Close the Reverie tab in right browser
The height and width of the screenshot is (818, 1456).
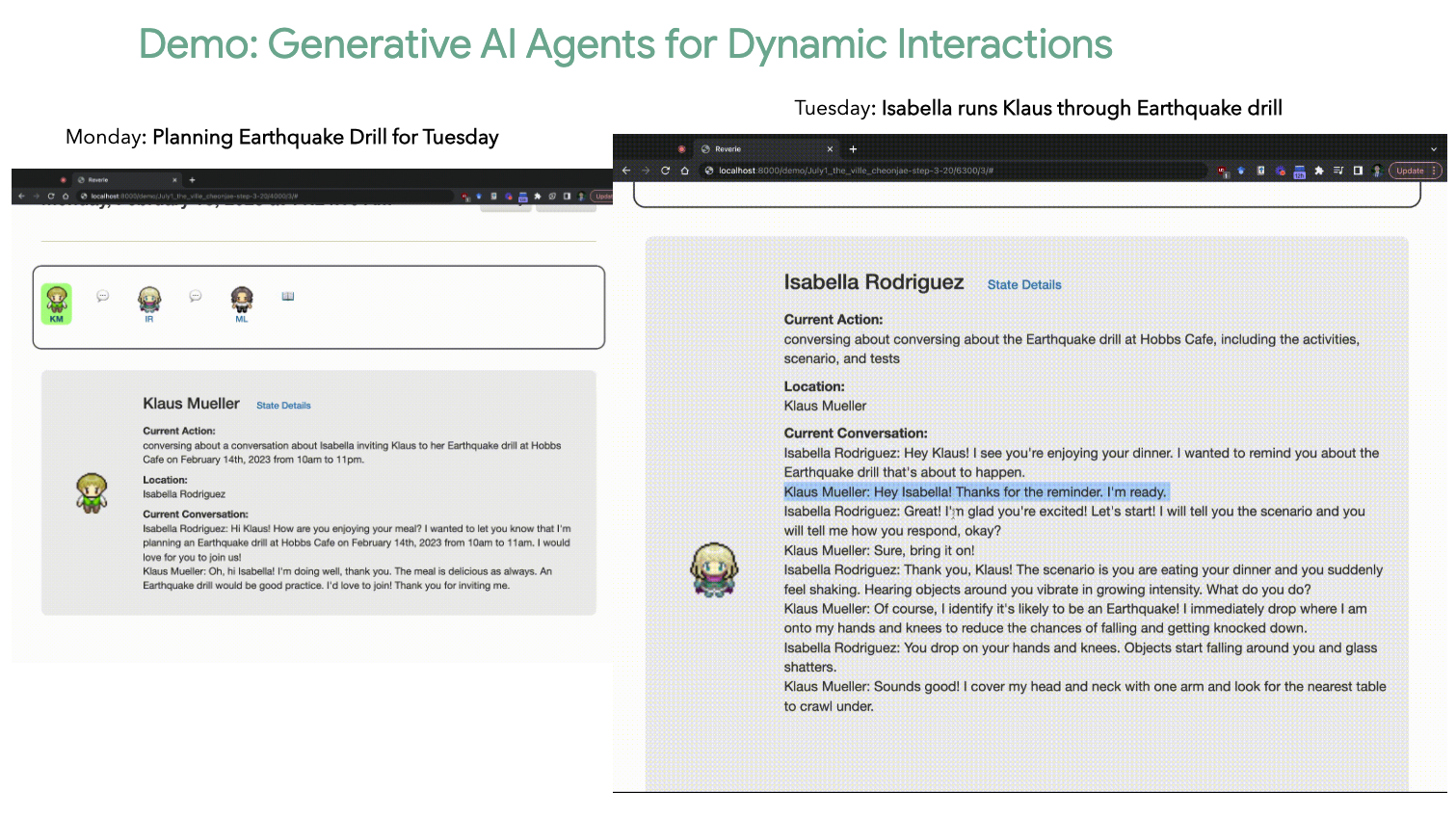click(830, 149)
